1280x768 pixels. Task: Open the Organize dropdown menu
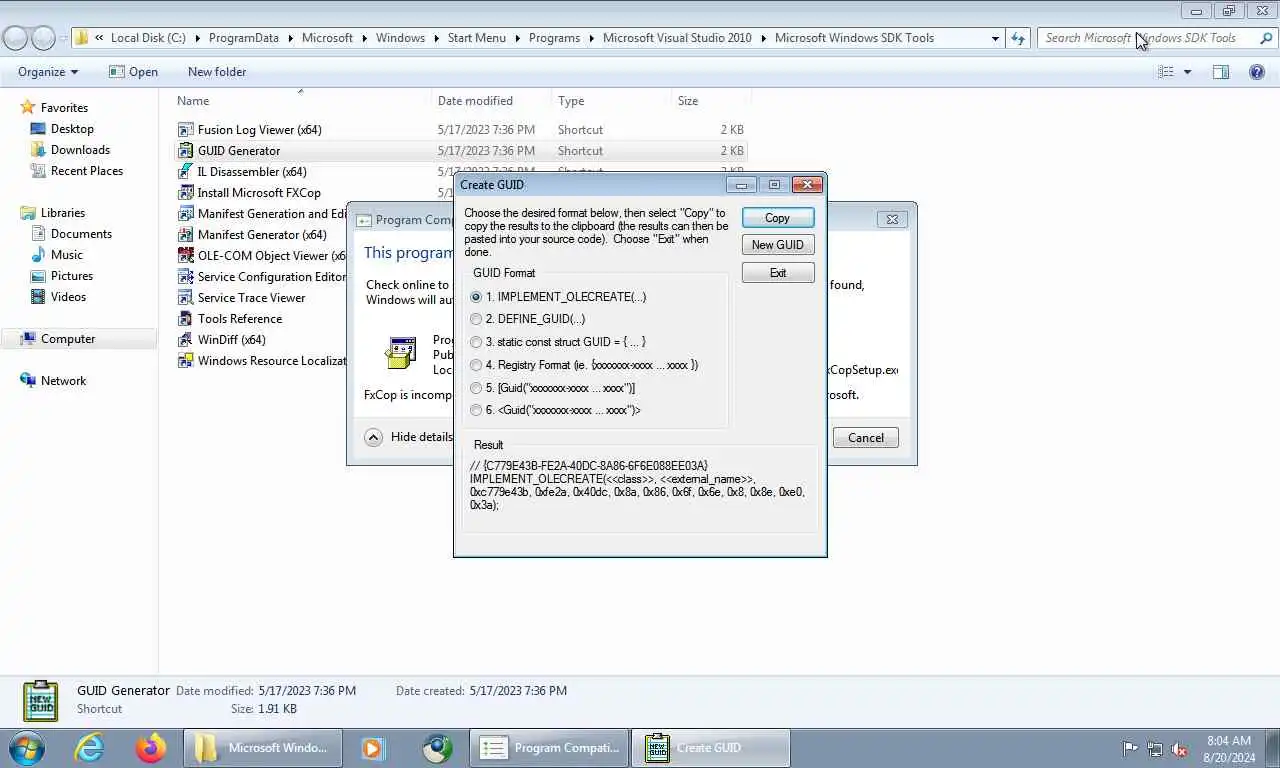[x=48, y=72]
